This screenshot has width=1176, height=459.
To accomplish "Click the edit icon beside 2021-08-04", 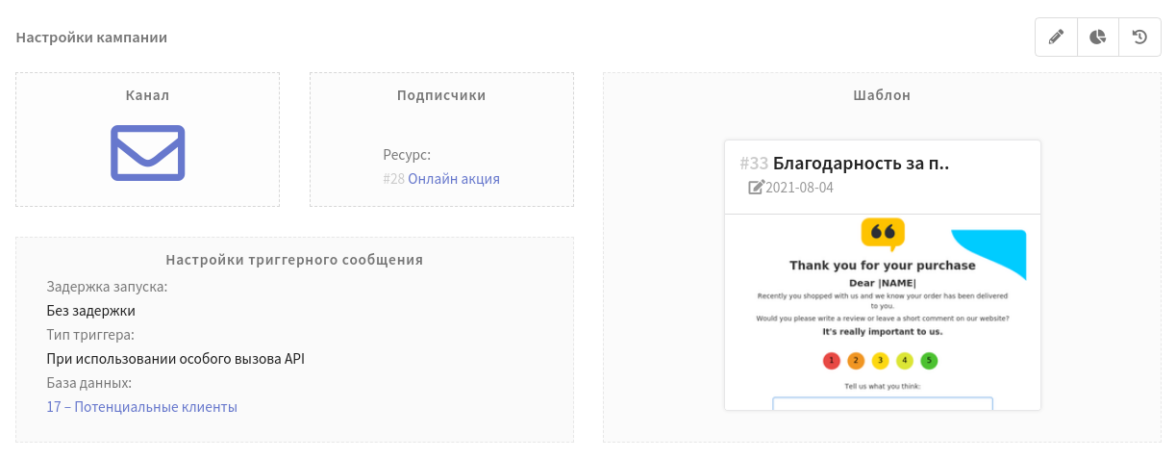I will pyautogui.click(x=756, y=187).
